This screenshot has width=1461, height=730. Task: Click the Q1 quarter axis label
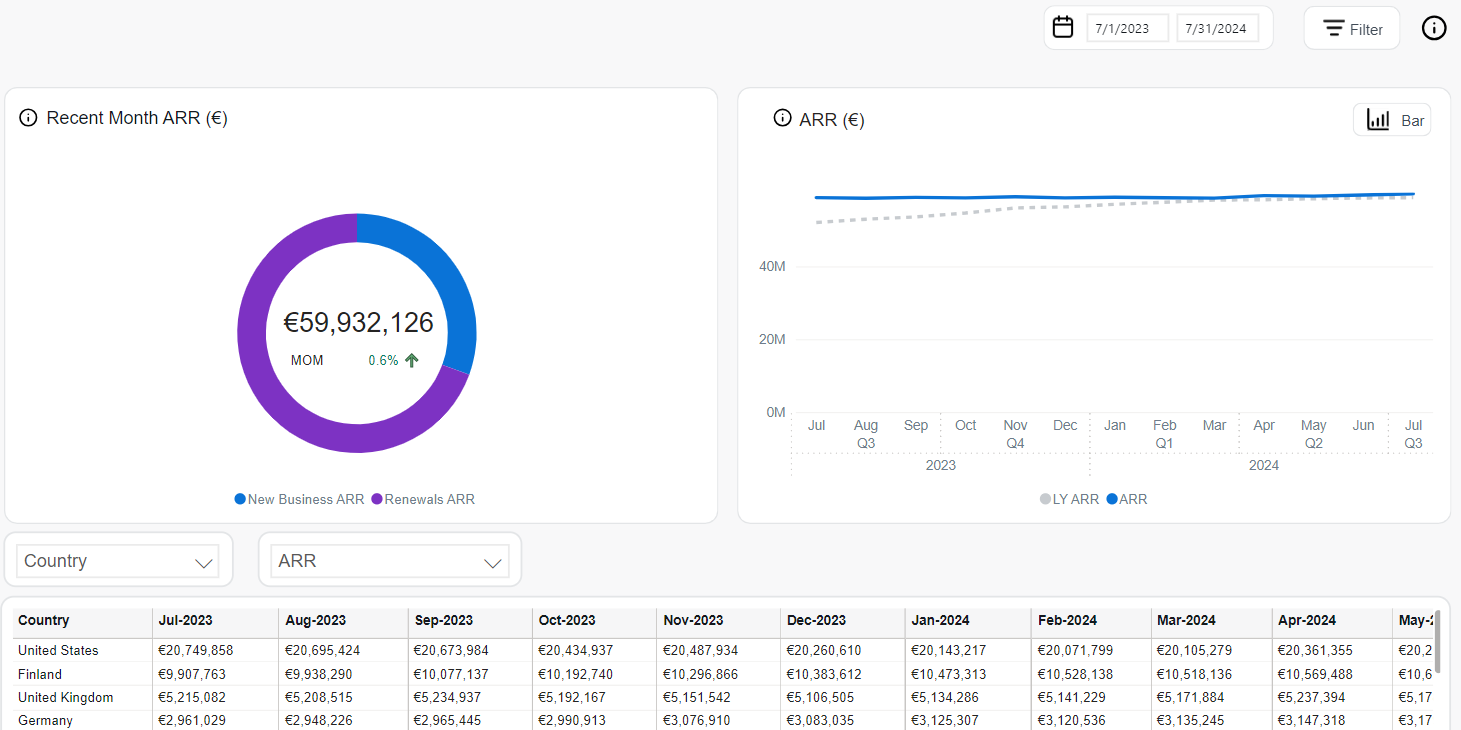click(x=1164, y=443)
